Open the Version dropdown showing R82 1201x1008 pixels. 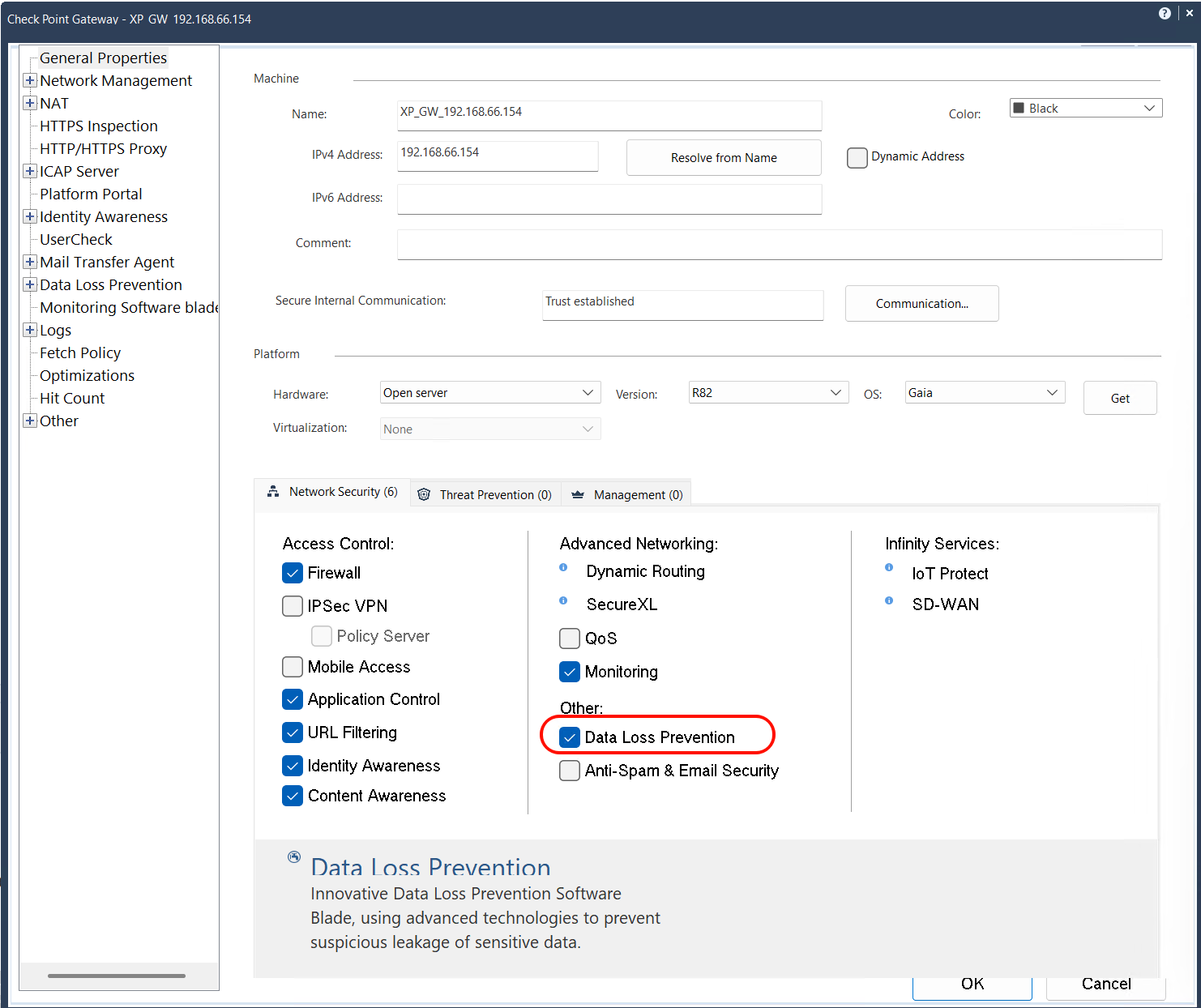[x=767, y=393]
